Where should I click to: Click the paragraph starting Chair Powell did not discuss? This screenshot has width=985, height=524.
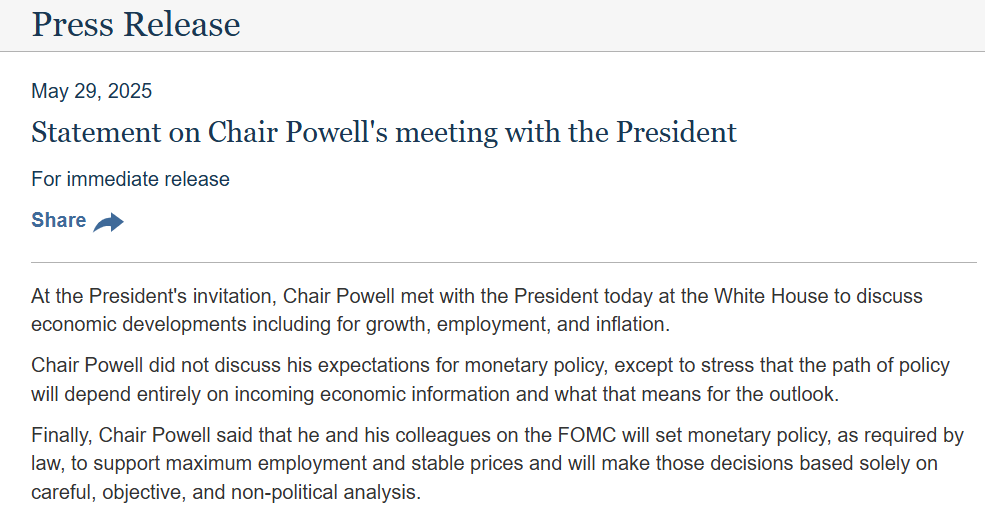click(x=491, y=379)
